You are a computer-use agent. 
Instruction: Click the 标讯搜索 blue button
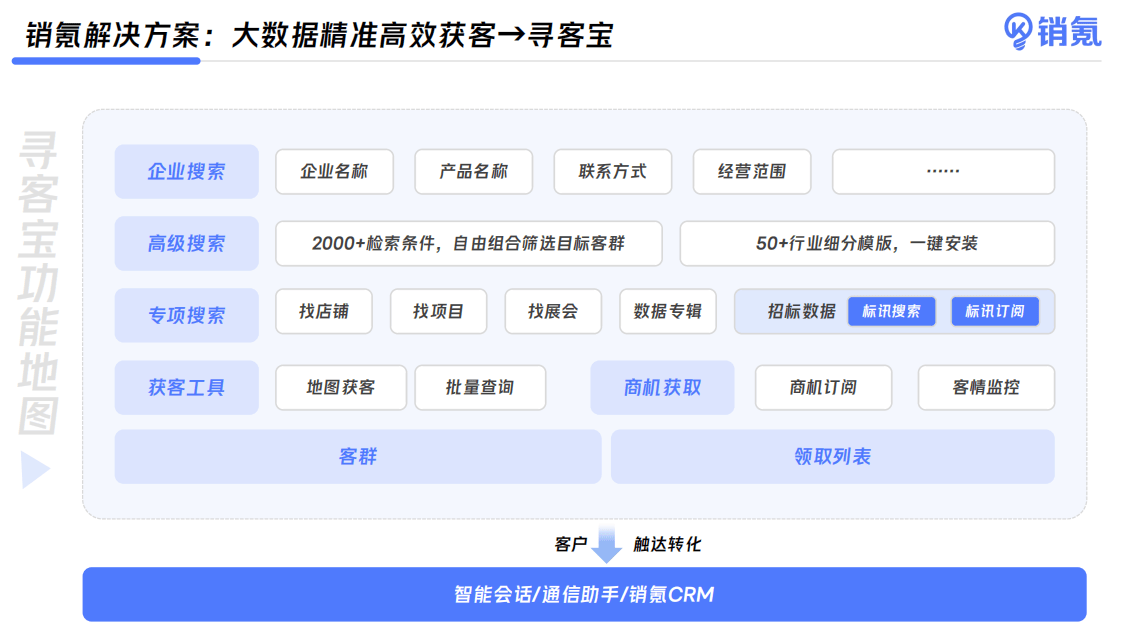[891, 311]
